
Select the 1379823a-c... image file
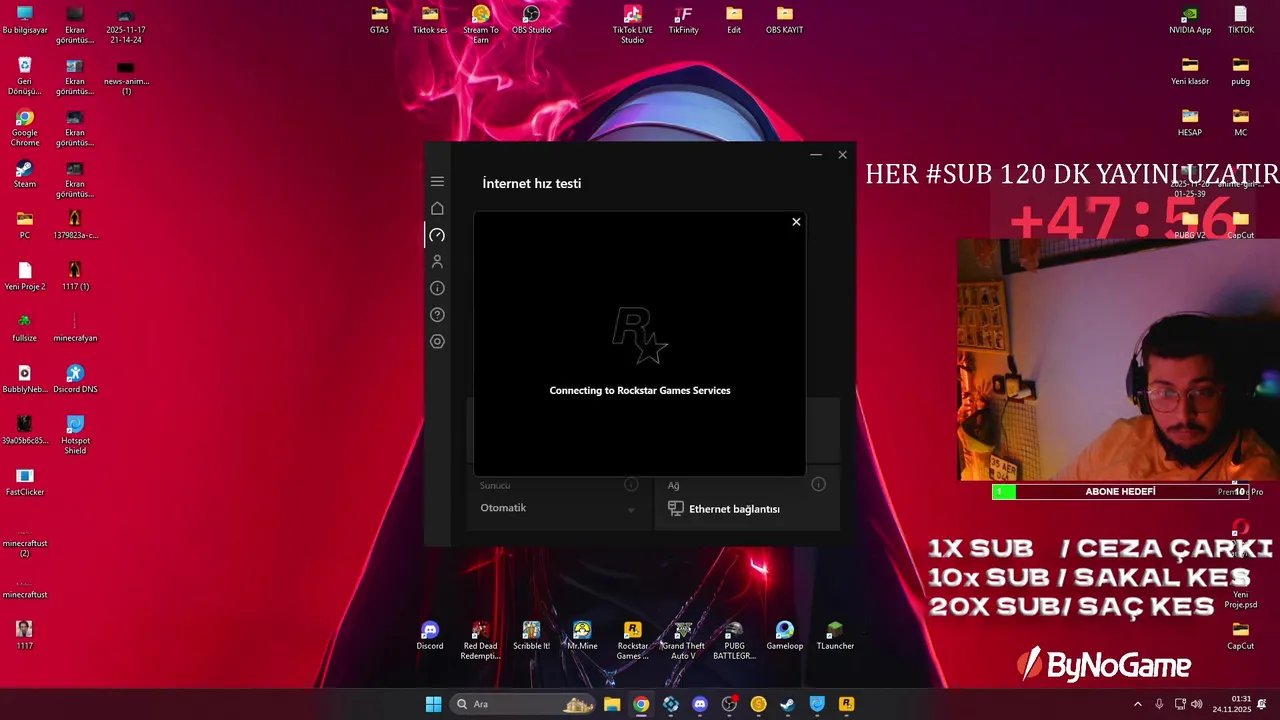pos(75,225)
